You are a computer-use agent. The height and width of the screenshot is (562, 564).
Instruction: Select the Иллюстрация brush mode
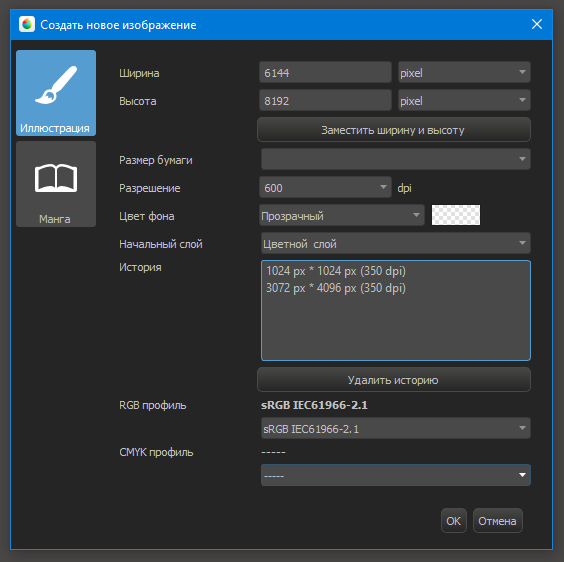[x=56, y=93]
